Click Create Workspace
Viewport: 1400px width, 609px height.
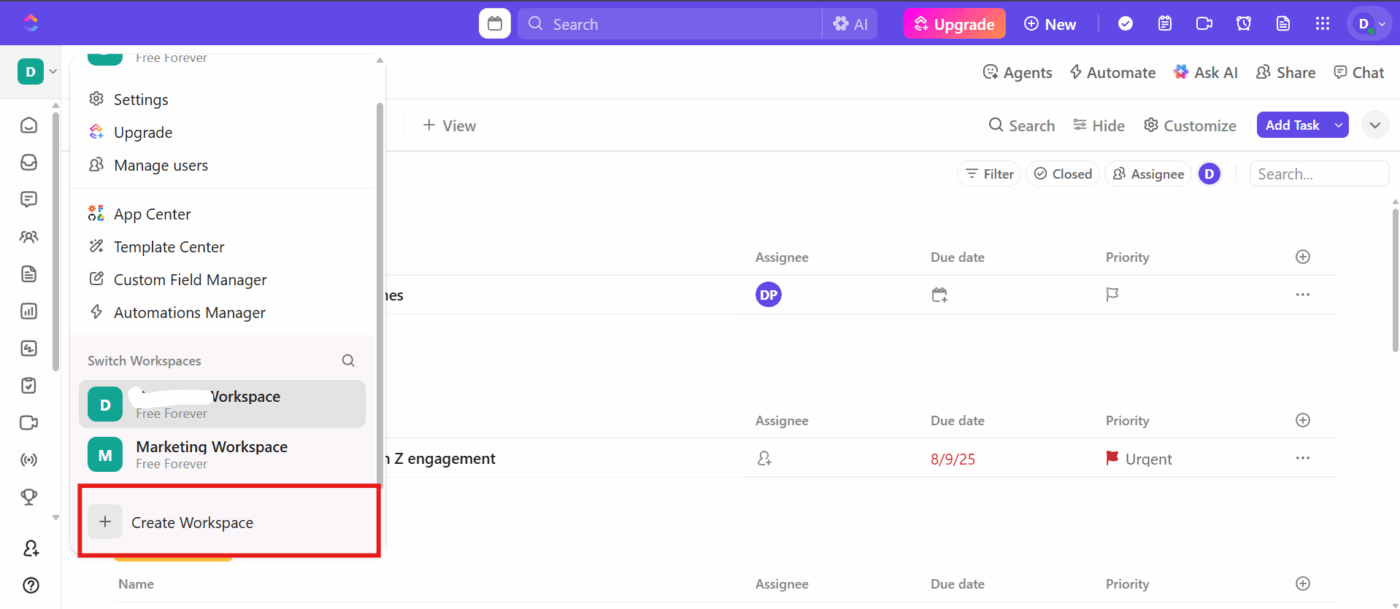[x=192, y=521]
